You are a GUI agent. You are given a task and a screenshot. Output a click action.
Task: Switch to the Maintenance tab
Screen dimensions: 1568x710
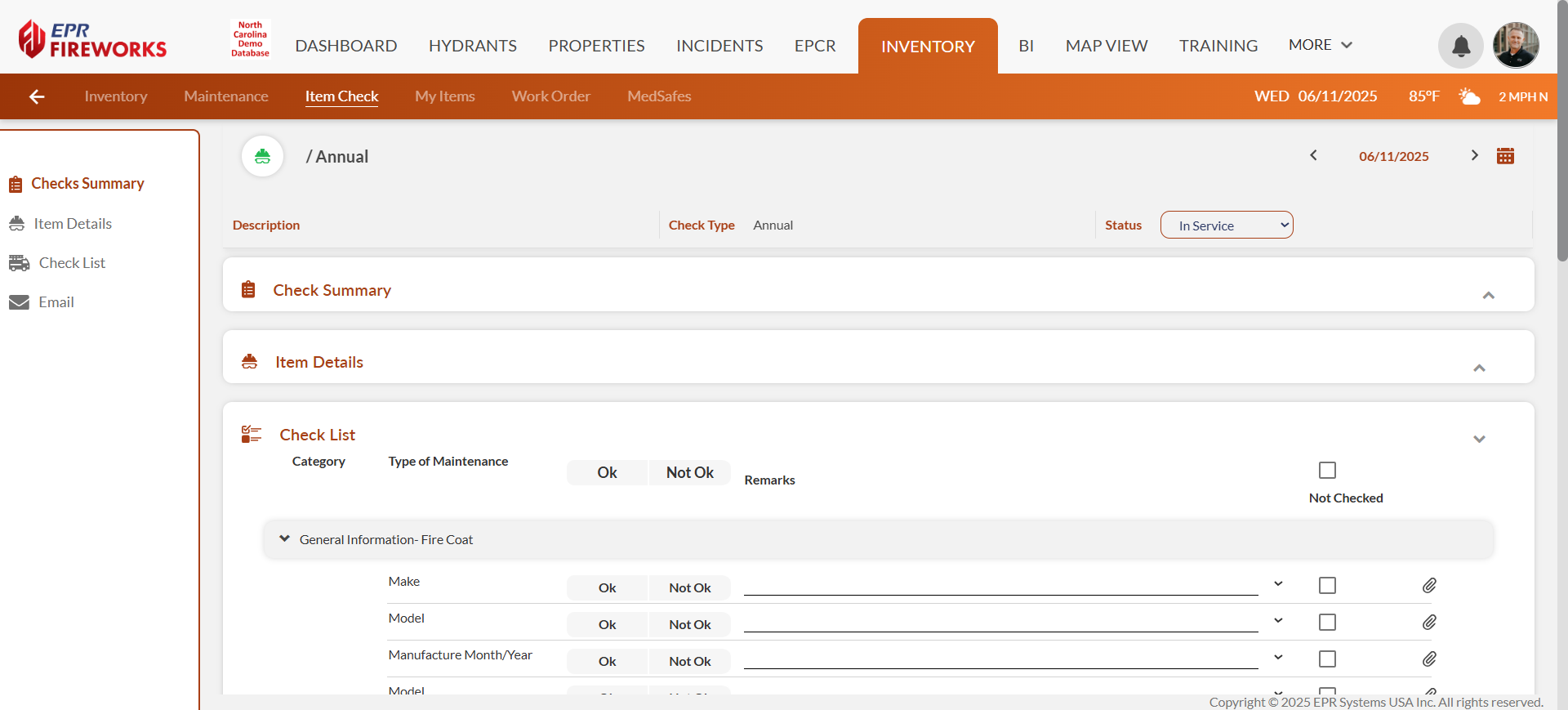click(225, 96)
